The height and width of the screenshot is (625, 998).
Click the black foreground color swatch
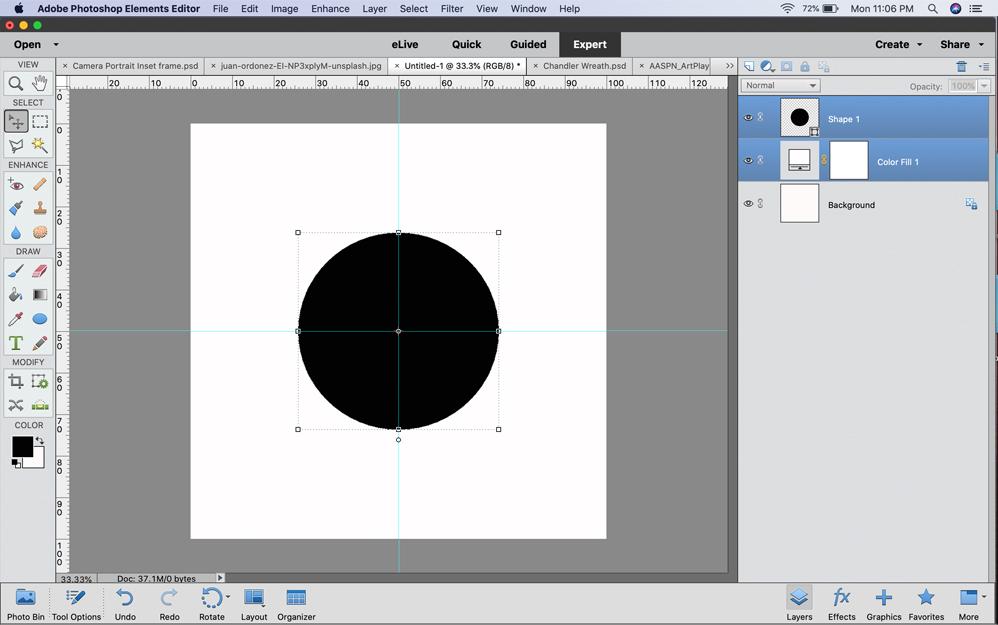pos(22,447)
